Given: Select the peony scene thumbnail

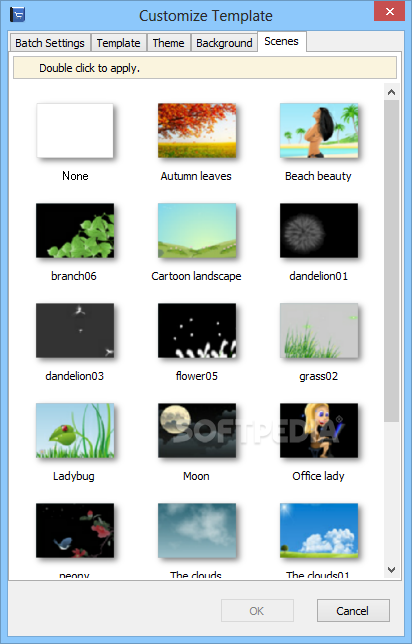Looking at the screenshot, I should 75,530.
